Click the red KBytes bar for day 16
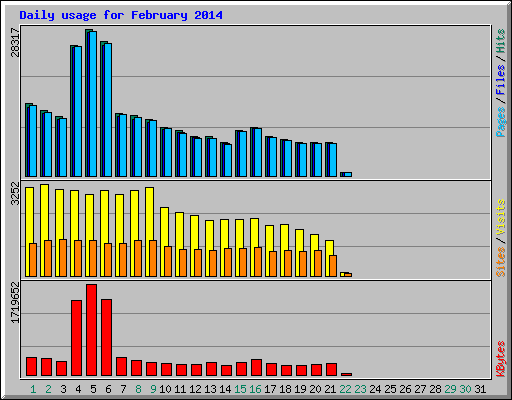 [x=257, y=367]
